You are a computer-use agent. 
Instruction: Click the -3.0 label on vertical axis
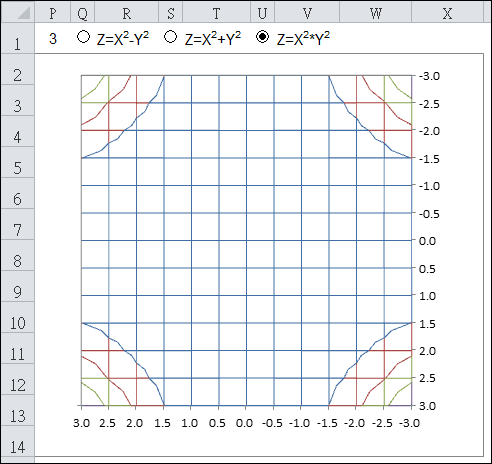(x=429, y=76)
